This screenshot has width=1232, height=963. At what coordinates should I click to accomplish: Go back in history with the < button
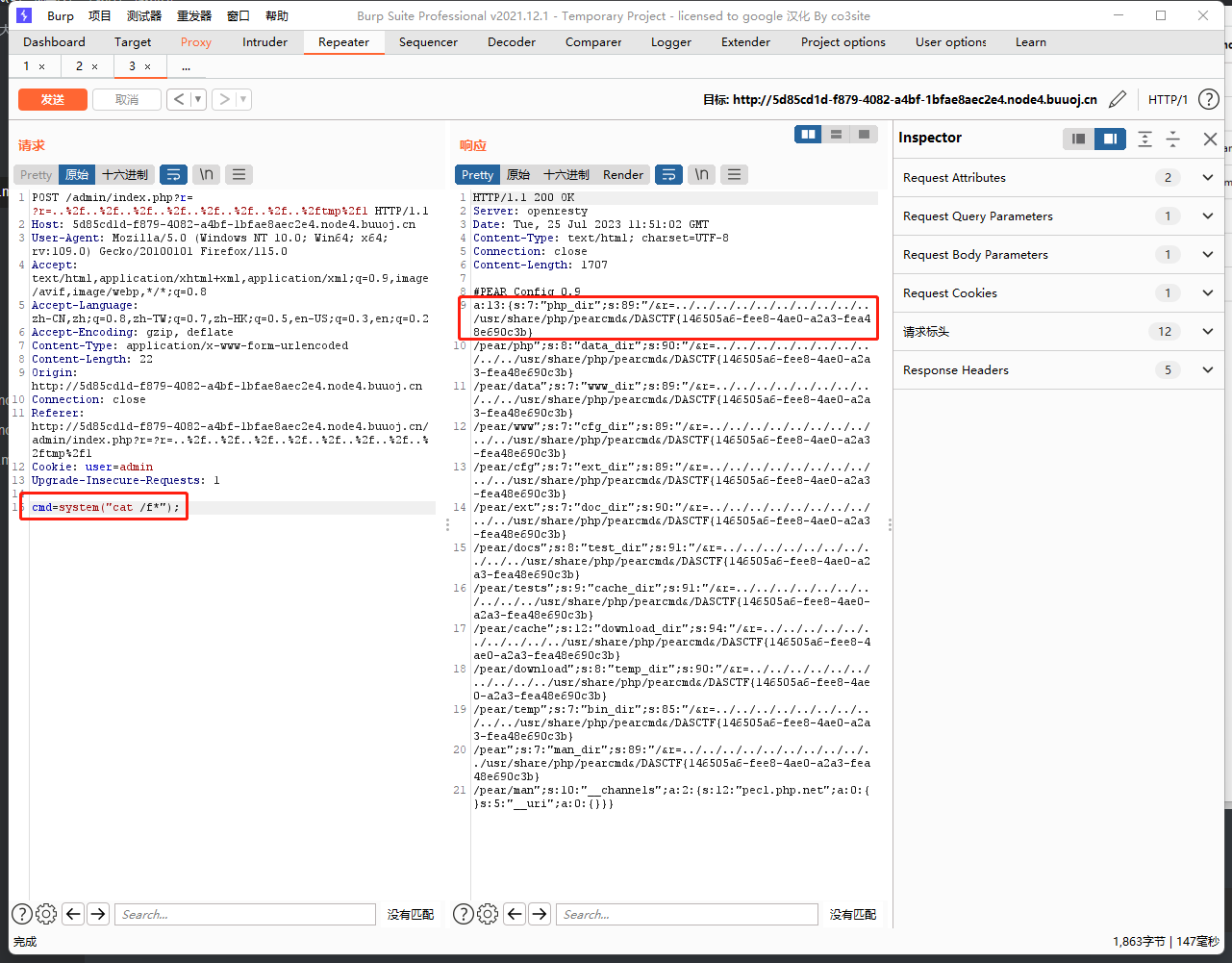179,99
